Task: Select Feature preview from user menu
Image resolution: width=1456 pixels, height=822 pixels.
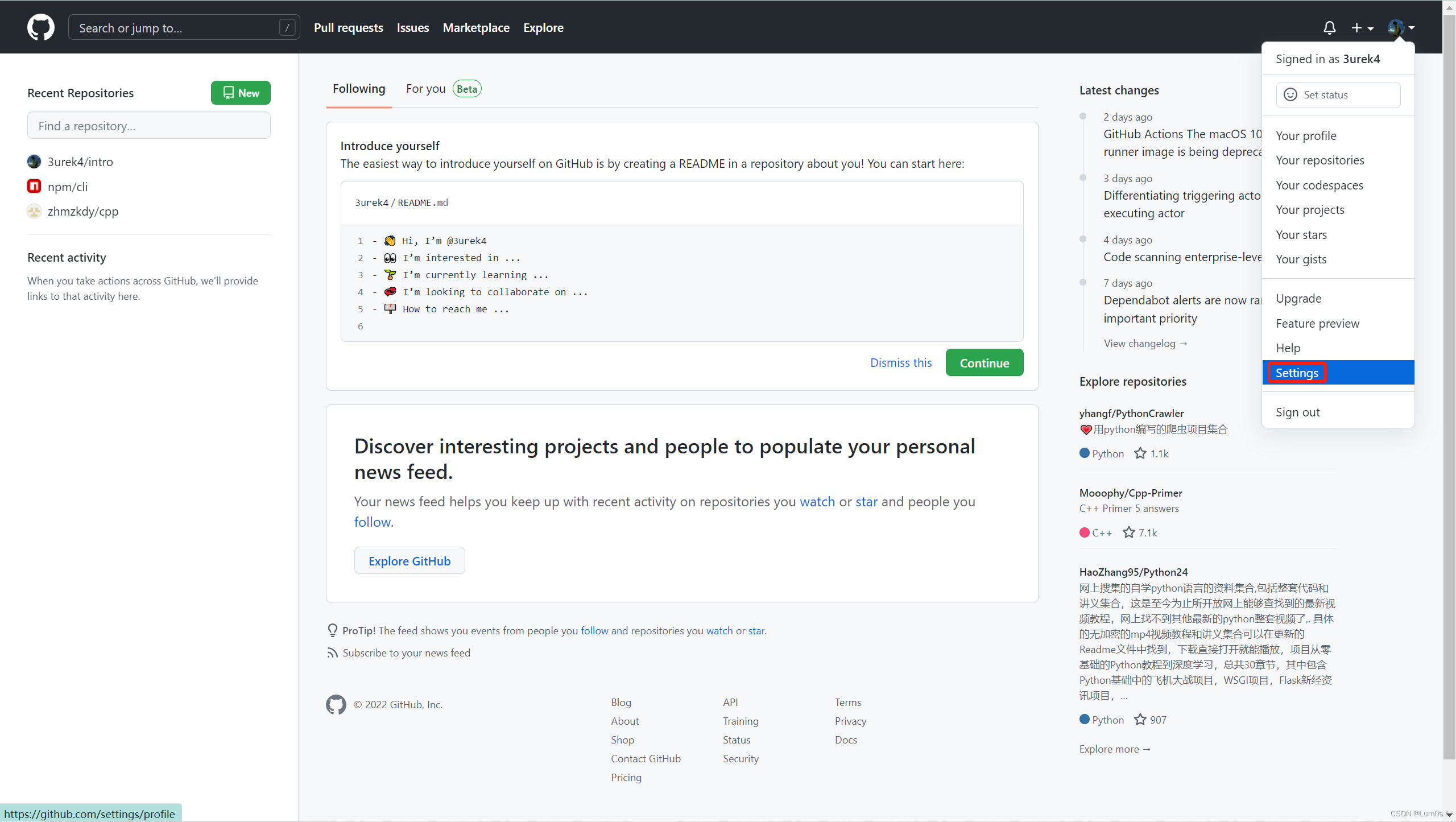Action: pos(1338,323)
